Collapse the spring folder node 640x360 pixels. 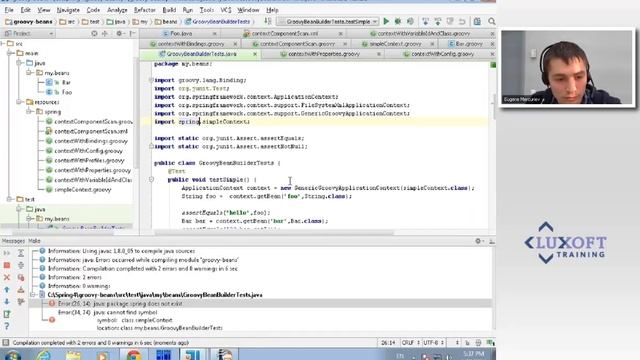click(x=29, y=111)
